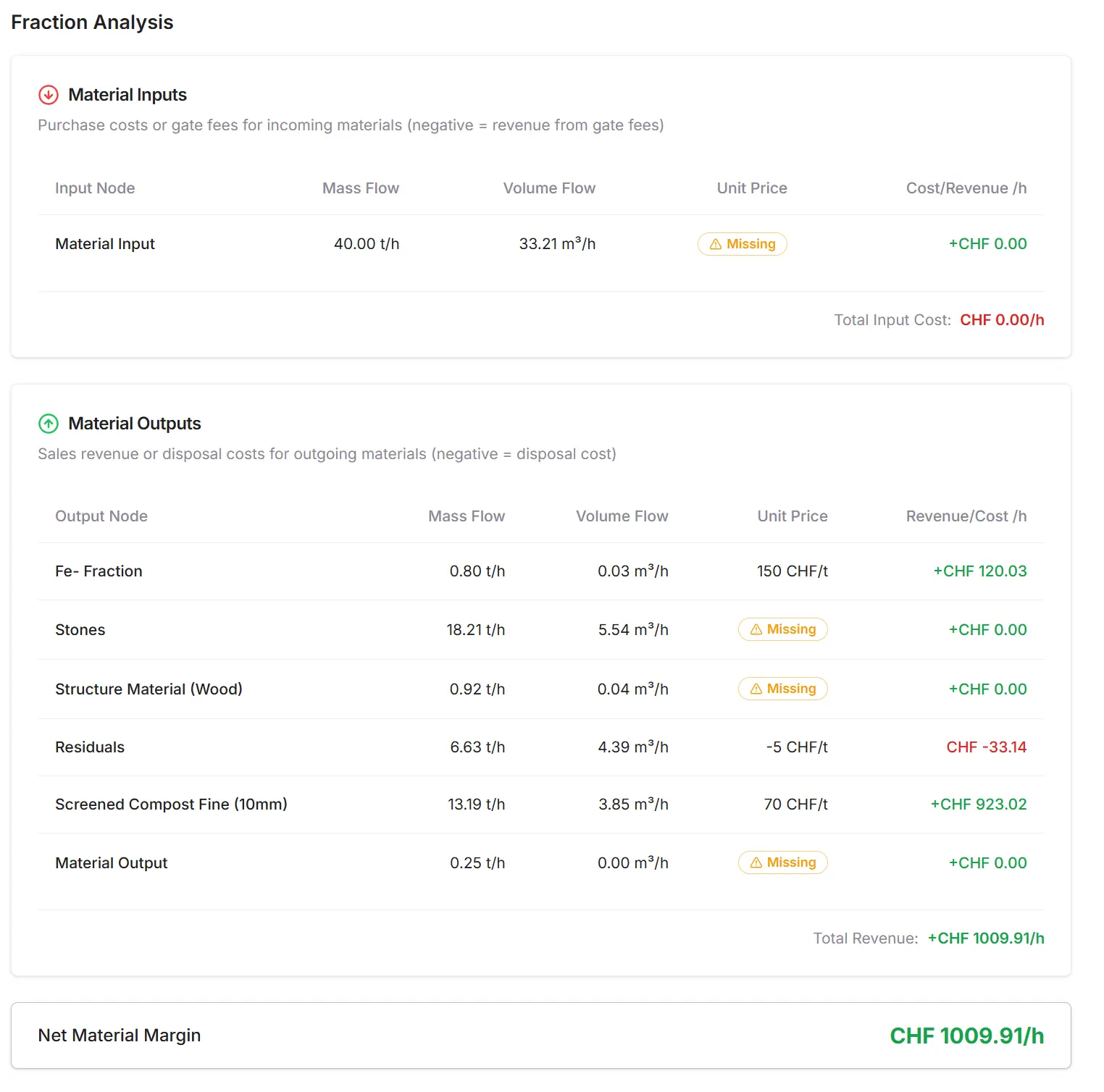Click warning triangle in Structure Material (Wood) row
Screen dimensions: 1104x1092
pos(756,689)
